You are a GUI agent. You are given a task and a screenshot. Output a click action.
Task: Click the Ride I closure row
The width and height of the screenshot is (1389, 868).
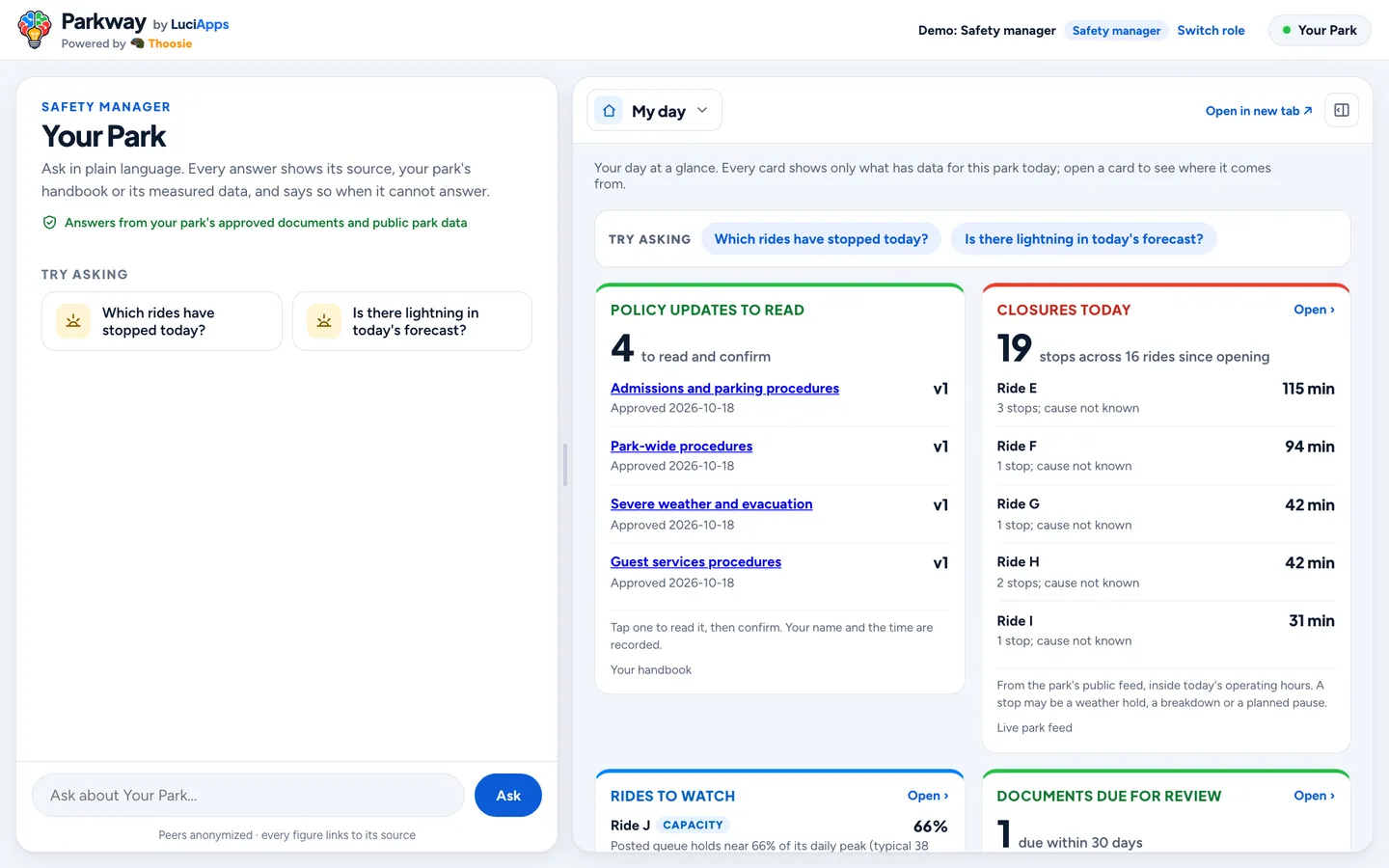pyautogui.click(x=1165, y=631)
